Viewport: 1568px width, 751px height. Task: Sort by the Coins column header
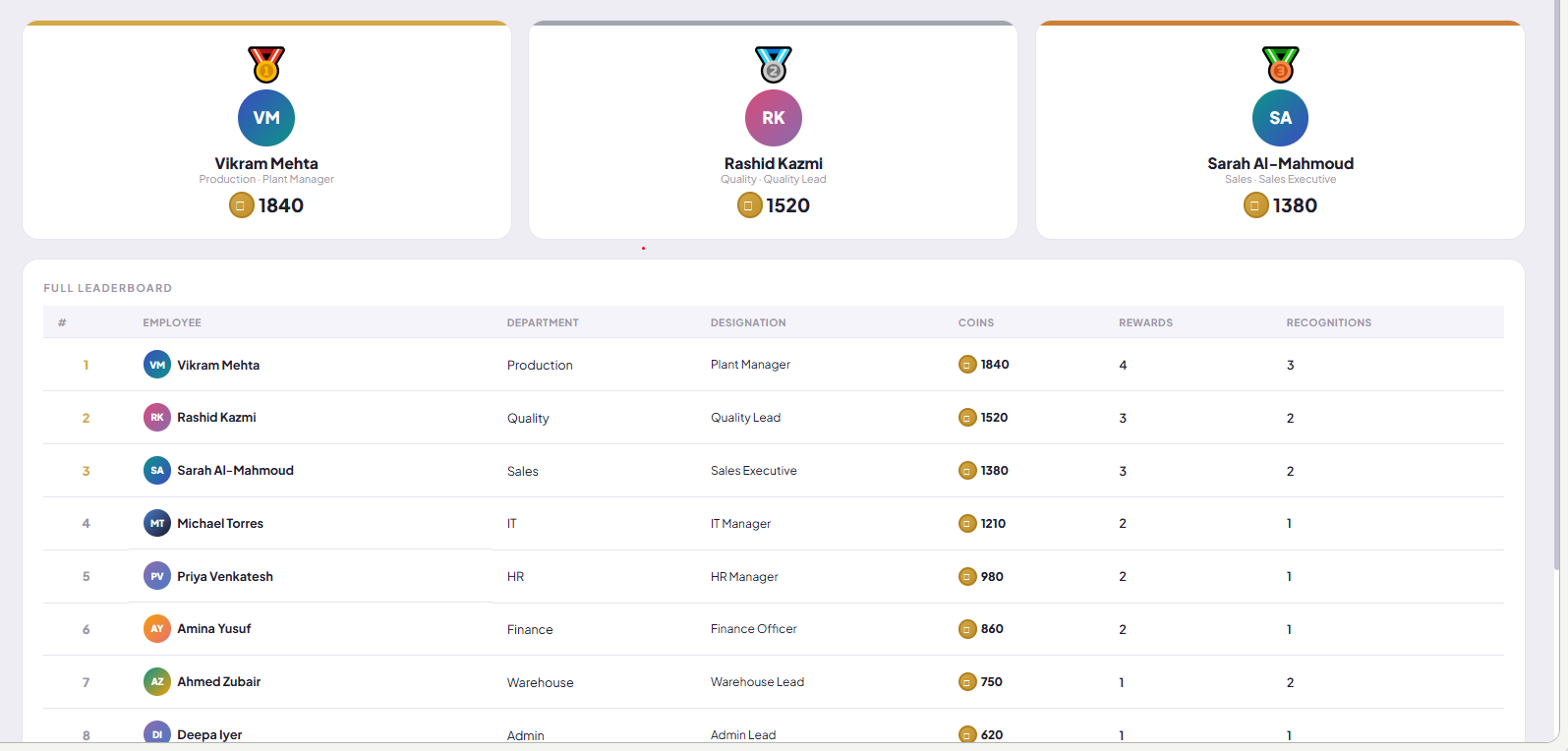[976, 322]
